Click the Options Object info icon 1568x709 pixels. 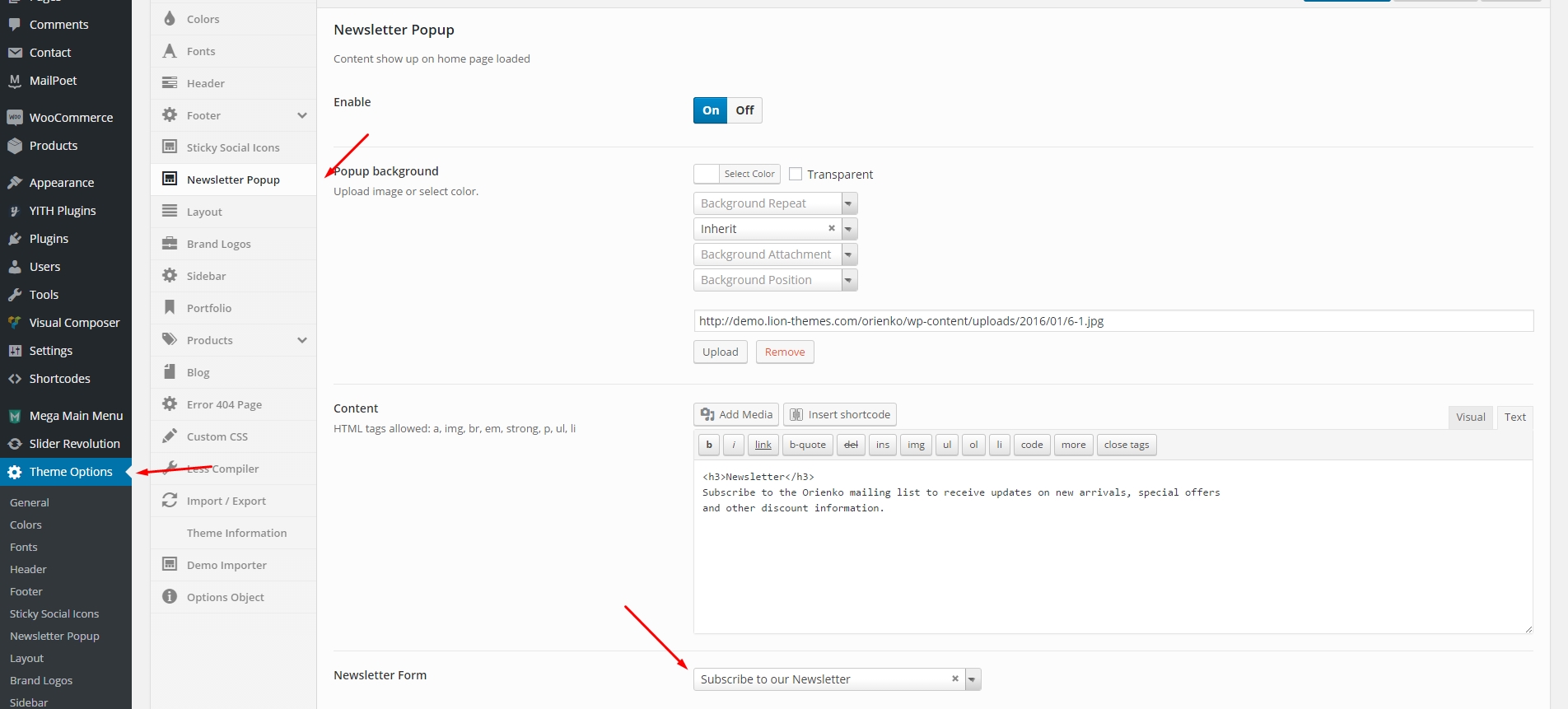170,597
